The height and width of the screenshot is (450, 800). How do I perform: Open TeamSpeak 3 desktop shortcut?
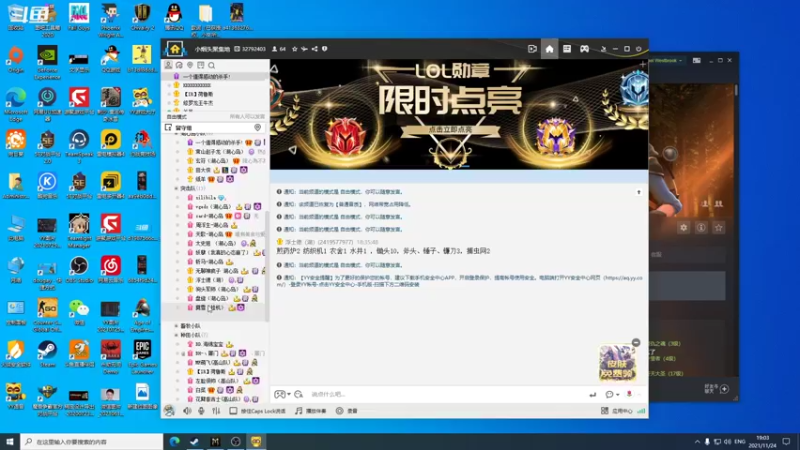(79, 146)
